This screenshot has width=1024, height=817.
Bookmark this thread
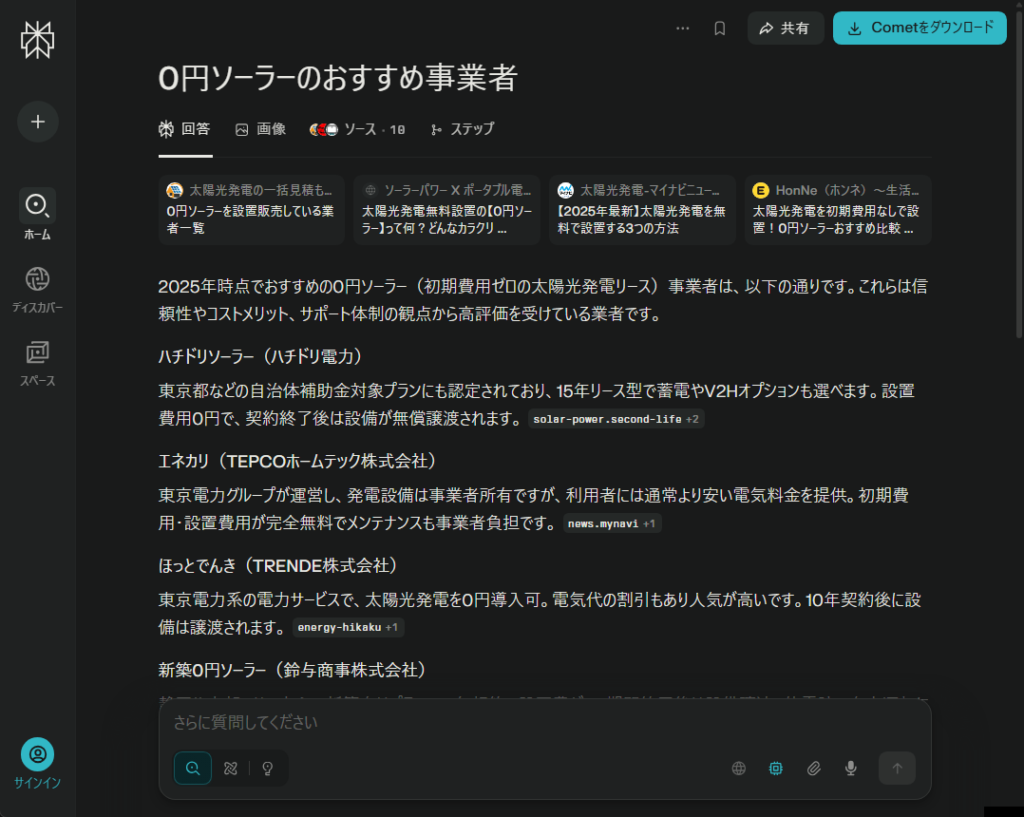tap(719, 29)
